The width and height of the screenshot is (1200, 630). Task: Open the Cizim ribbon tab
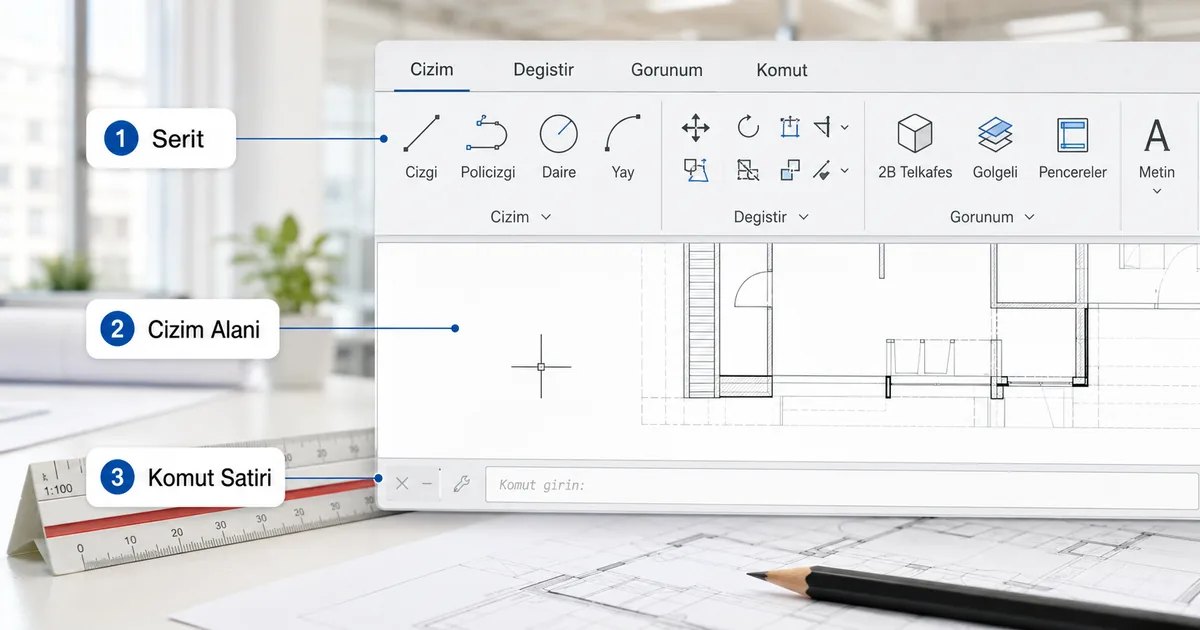coord(432,70)
